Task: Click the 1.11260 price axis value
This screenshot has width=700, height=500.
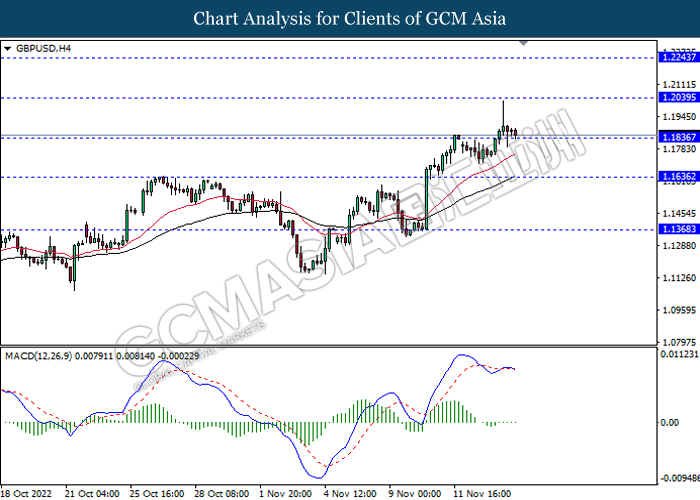Action: 679,278
